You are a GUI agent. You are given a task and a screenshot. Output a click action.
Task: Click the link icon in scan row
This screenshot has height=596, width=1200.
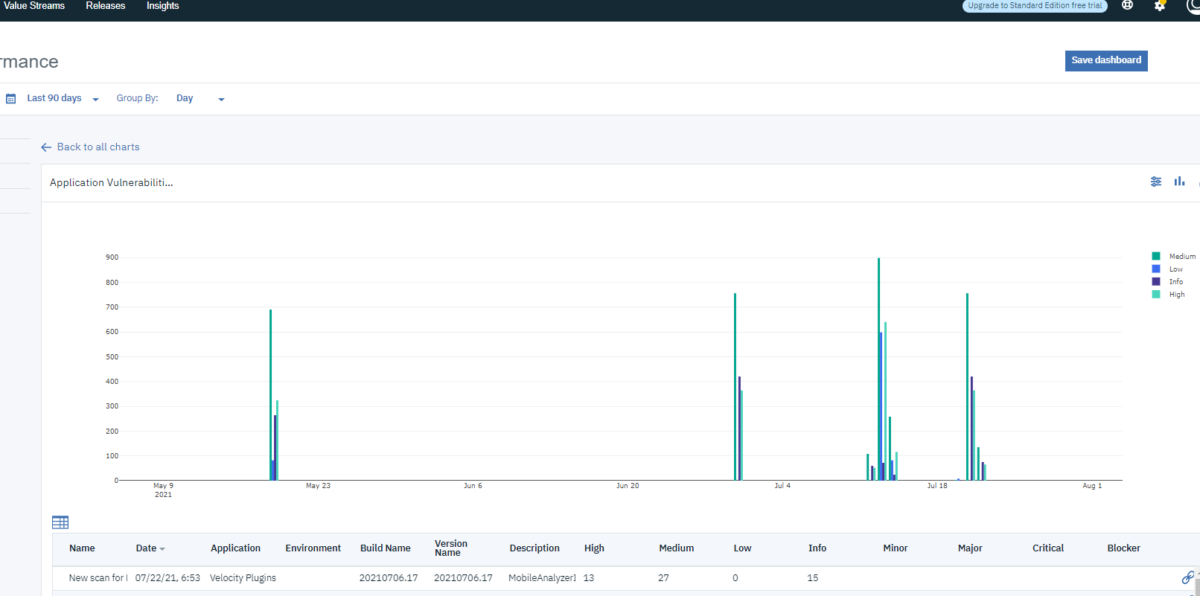pyautogui.click(x=1187, y=578)
